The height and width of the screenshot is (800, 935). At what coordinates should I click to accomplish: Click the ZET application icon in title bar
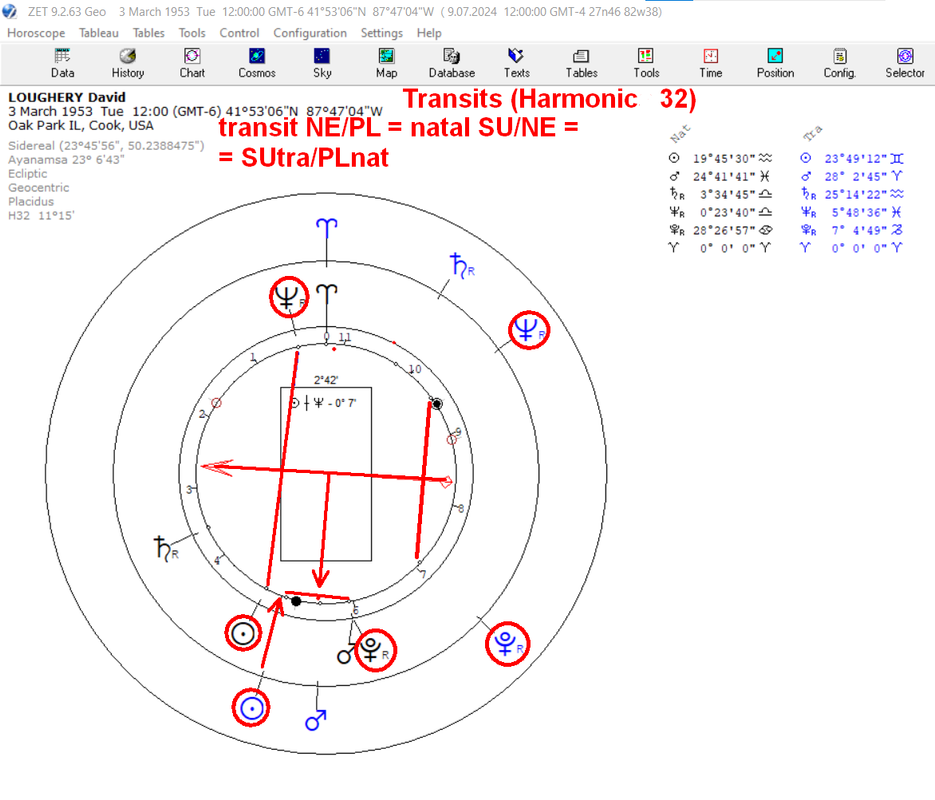10,11
